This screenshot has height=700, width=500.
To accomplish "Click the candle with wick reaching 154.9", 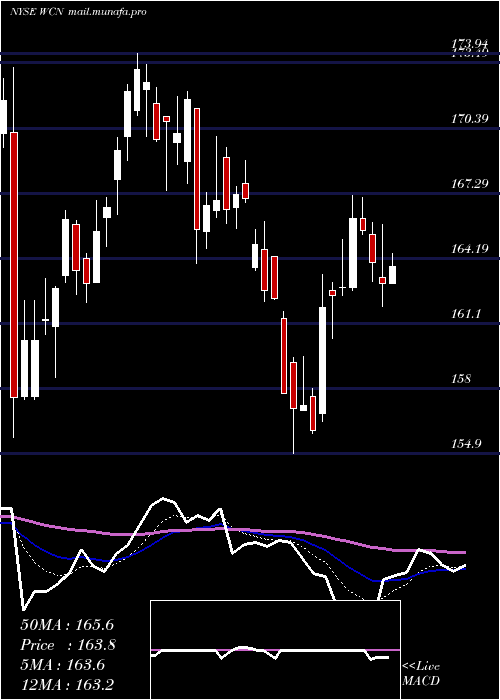I will click(x=293, y=385).
